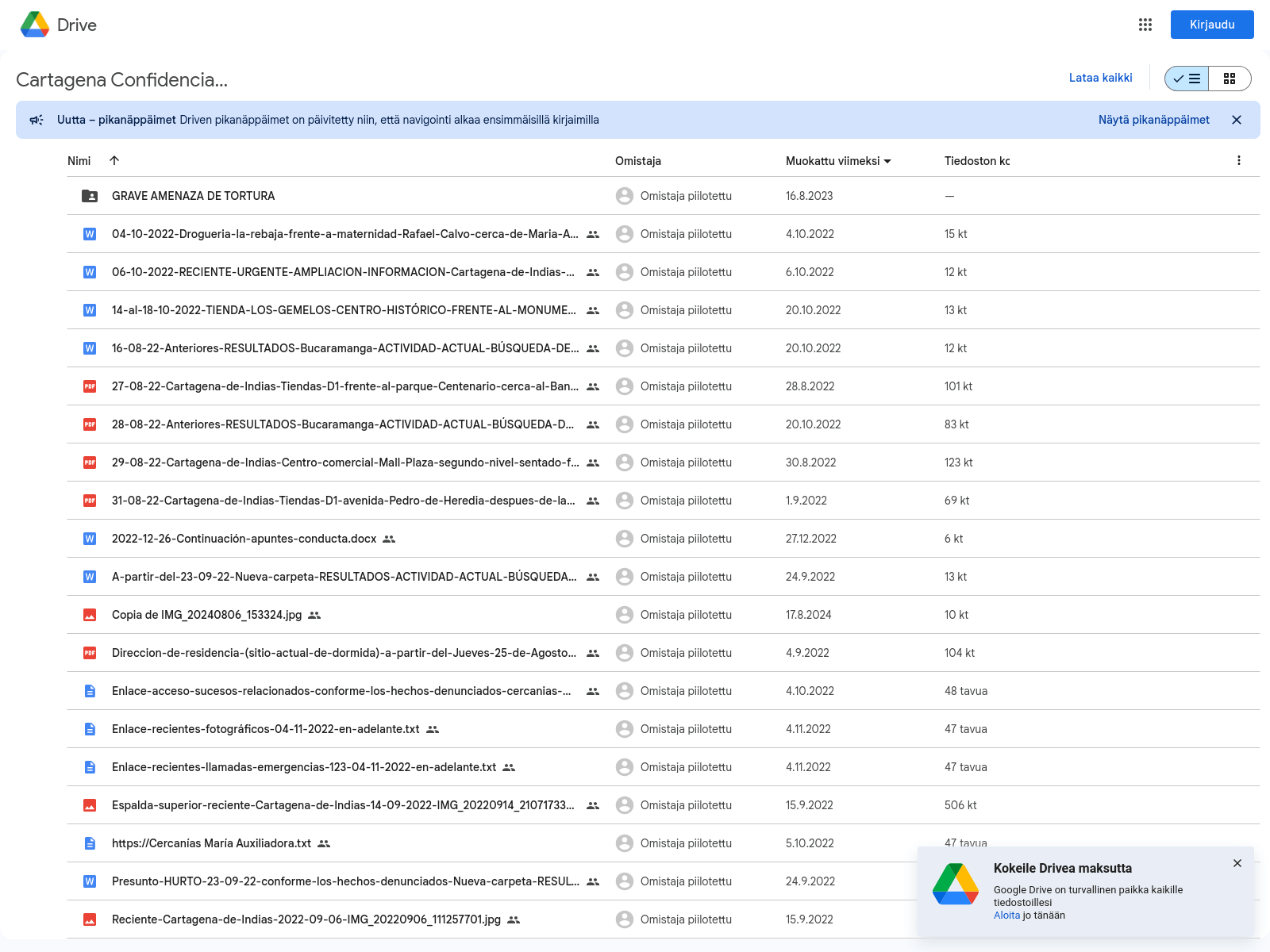Viewport: 1270px width, 952px height.
Task: Open Reciente-Cartagena-de-Indias-2022-09-06 image
Action: [306, 919]
